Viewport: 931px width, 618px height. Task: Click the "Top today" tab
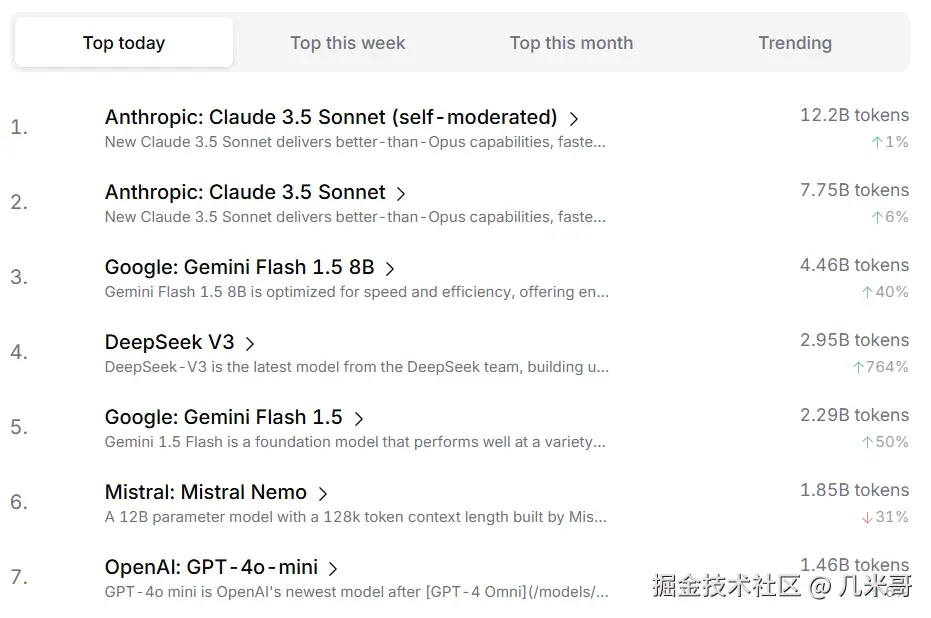pos(123,42)
